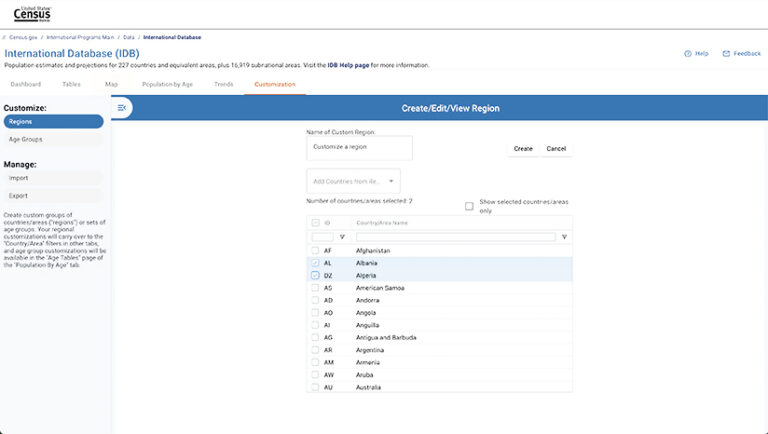This screenshot has height=434, width=768.
Task: Check the Antigua and Barbuda checkbox
Action: 315,338
